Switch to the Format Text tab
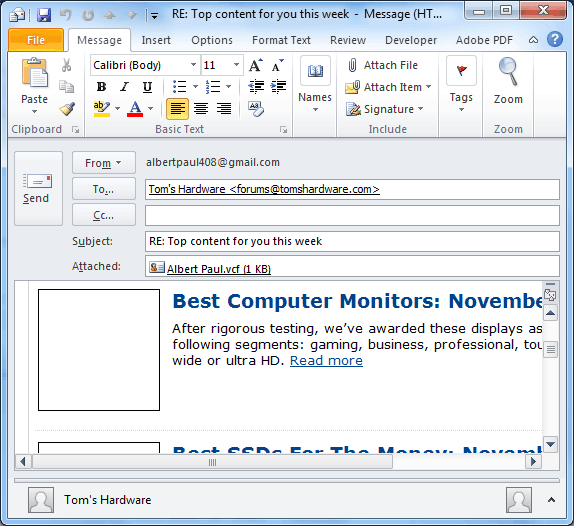 pyautogui.click(x=281, y=40)
